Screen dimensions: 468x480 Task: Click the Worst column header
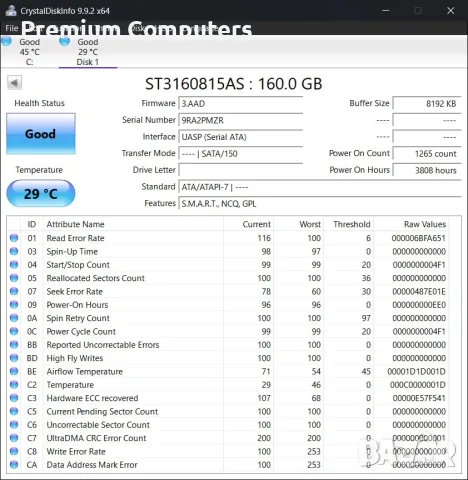310,224
